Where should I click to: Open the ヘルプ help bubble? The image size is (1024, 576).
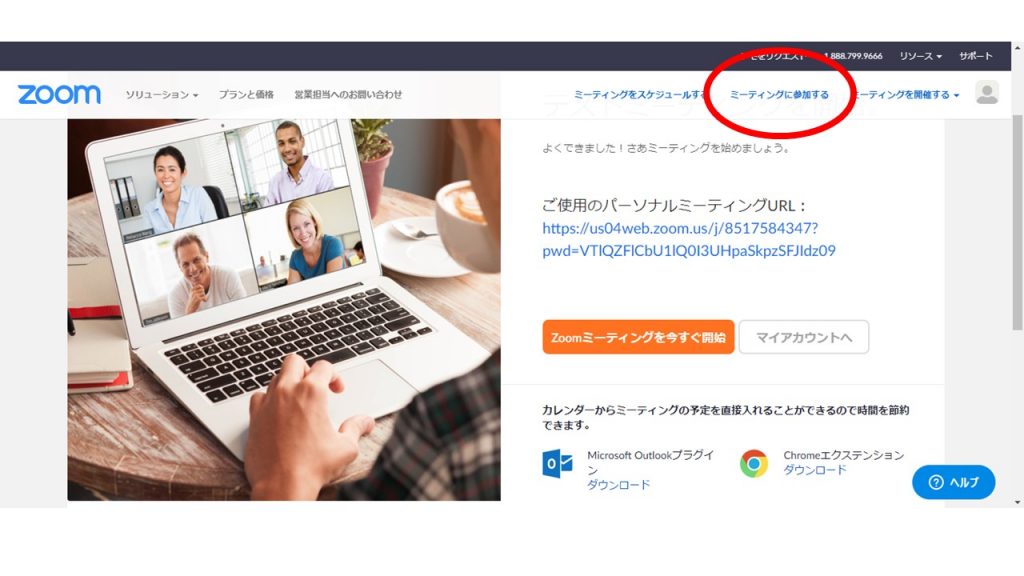(953, 482)
